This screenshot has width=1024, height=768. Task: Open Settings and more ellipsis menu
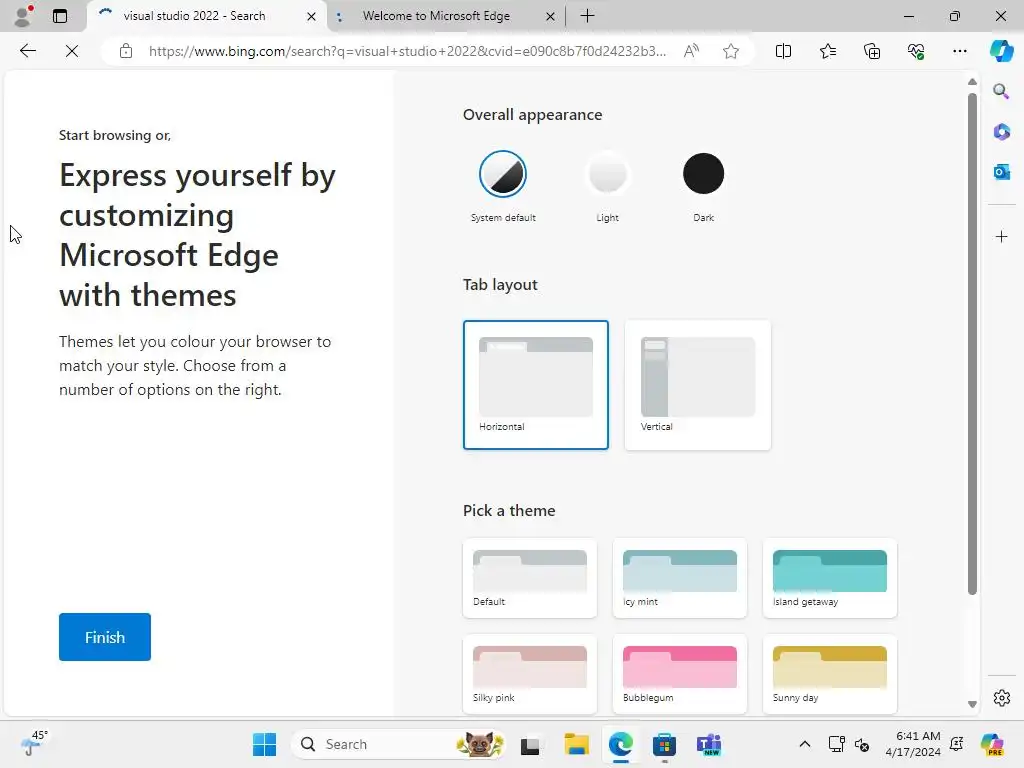click(959, 51)
